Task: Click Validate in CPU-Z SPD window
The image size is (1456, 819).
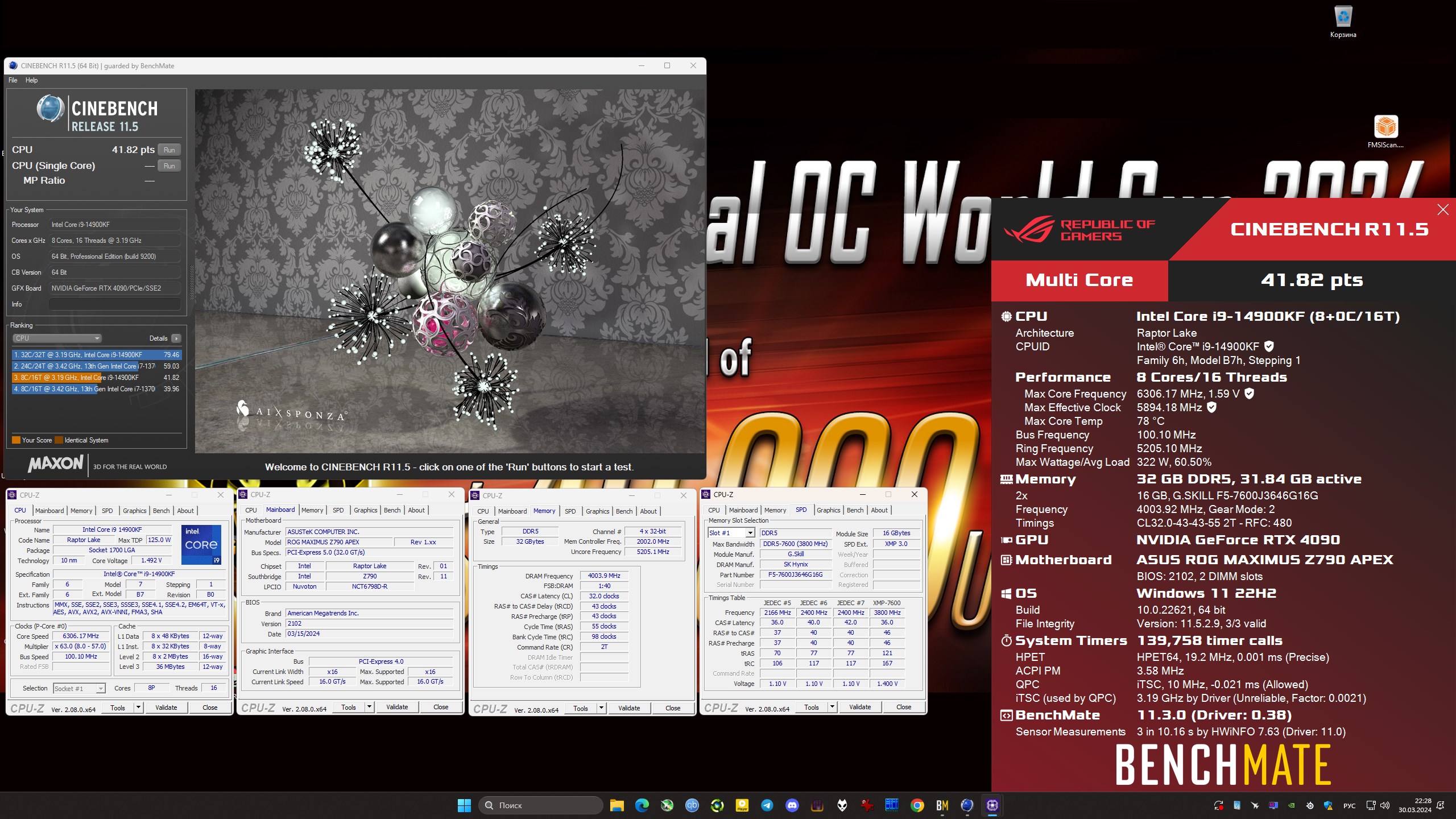Action: [860, 707]
